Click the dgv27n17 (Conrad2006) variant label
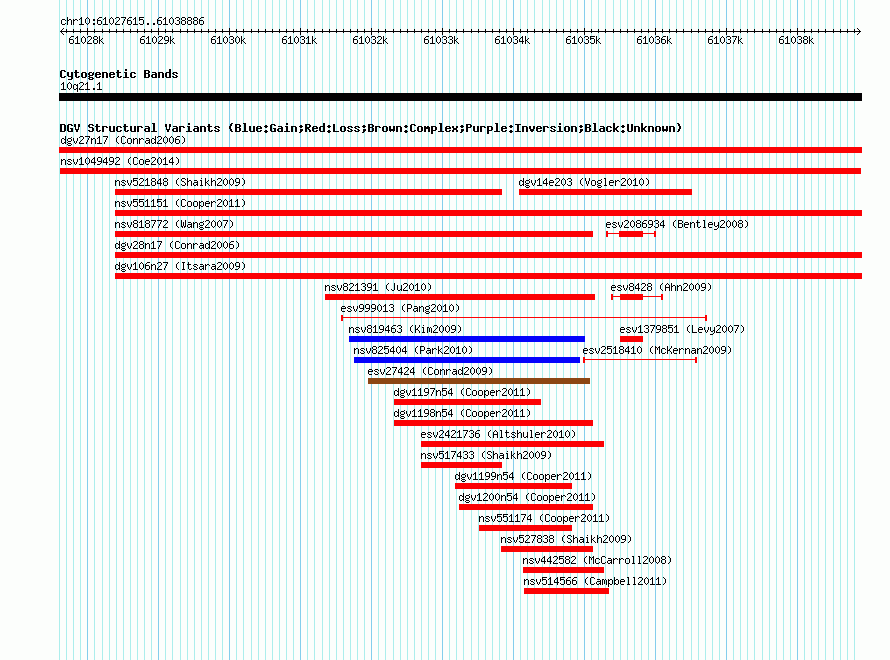890x660 pixels. (123, 140)
